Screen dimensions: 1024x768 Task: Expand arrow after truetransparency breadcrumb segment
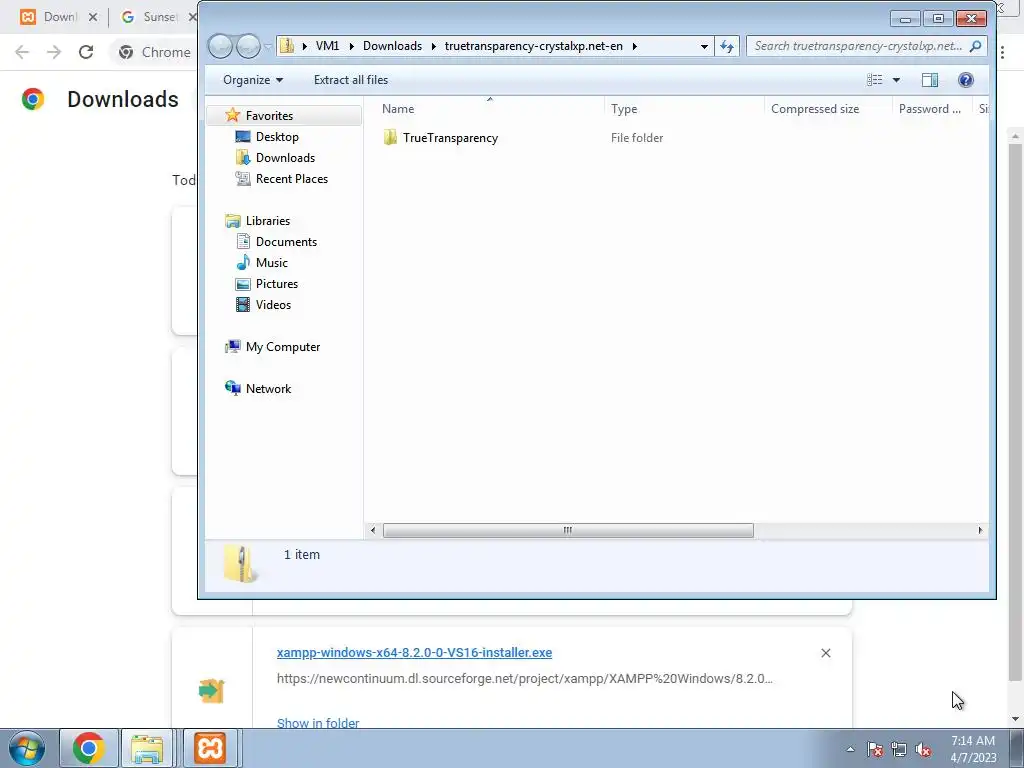coord(634,46)
